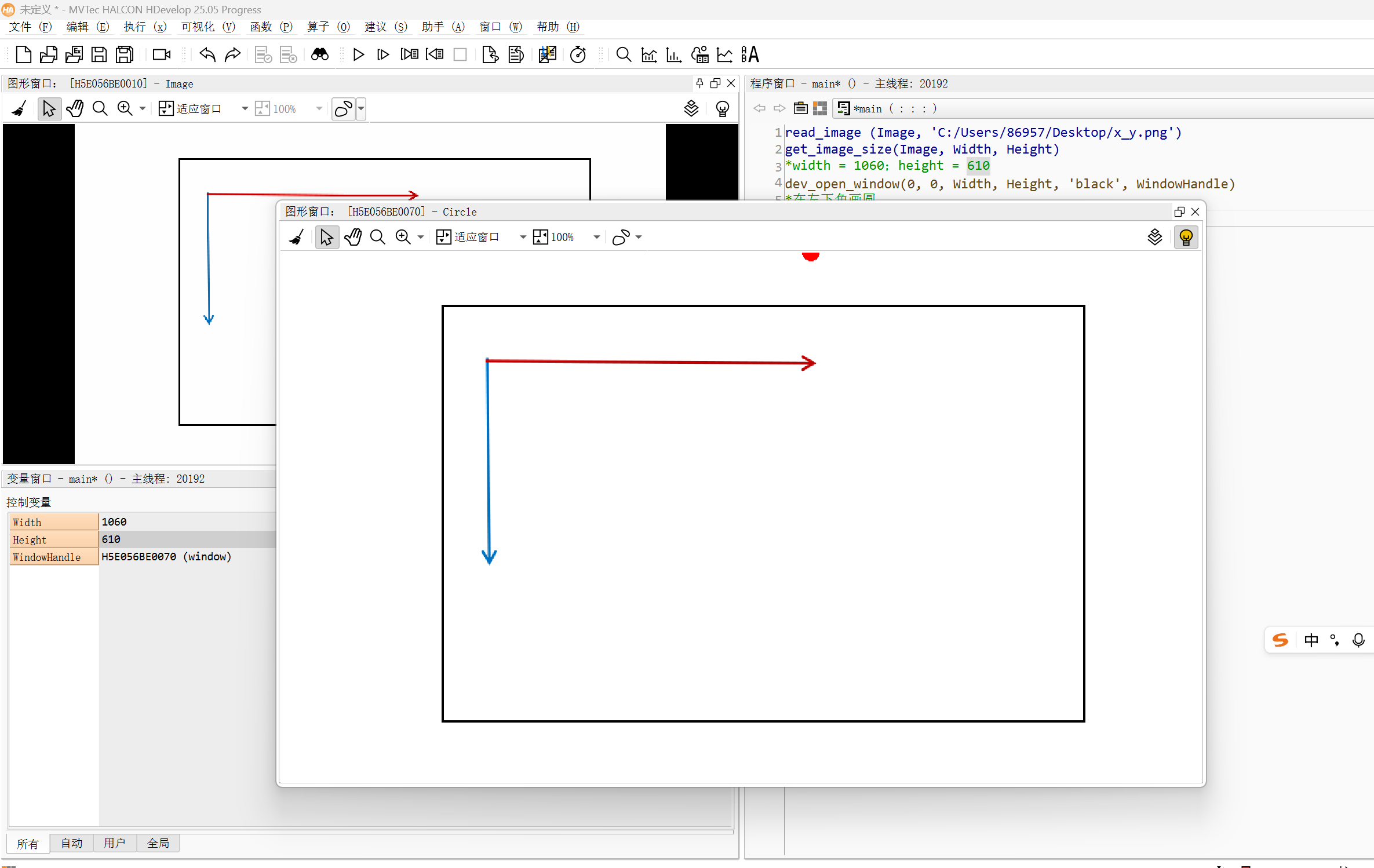Toggle yellow light bulb in Circle window
The width and height of the screenshot is (1374, 868).
pos(1186,237)
